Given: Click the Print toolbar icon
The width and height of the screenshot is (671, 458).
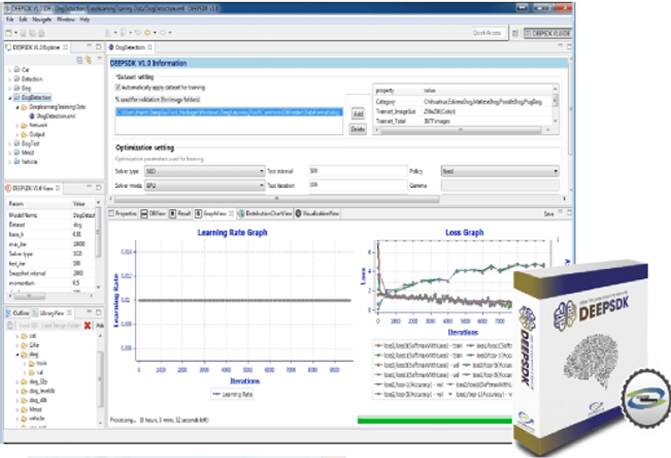Looking at the screenshot, I should (x=41, y=33).
